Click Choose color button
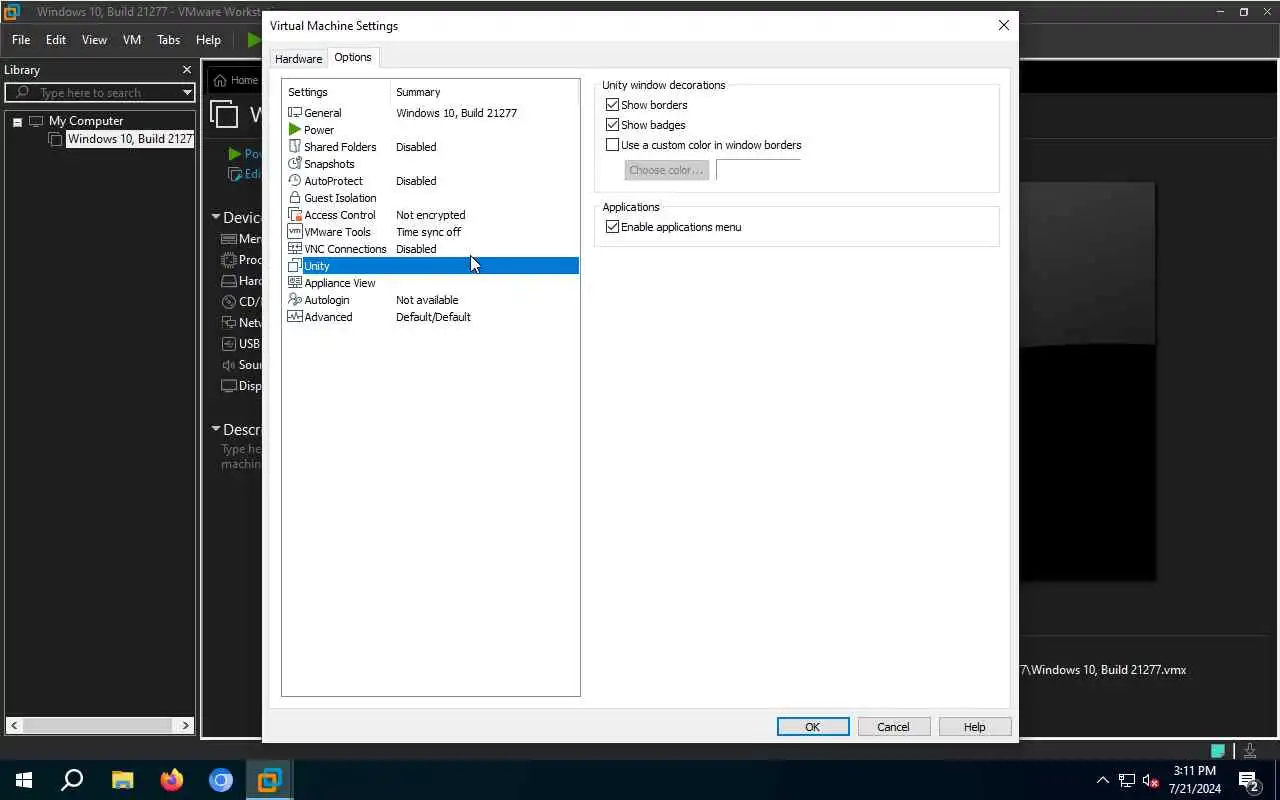This screenshot has width=1280, height=800. tap(667, 170)
